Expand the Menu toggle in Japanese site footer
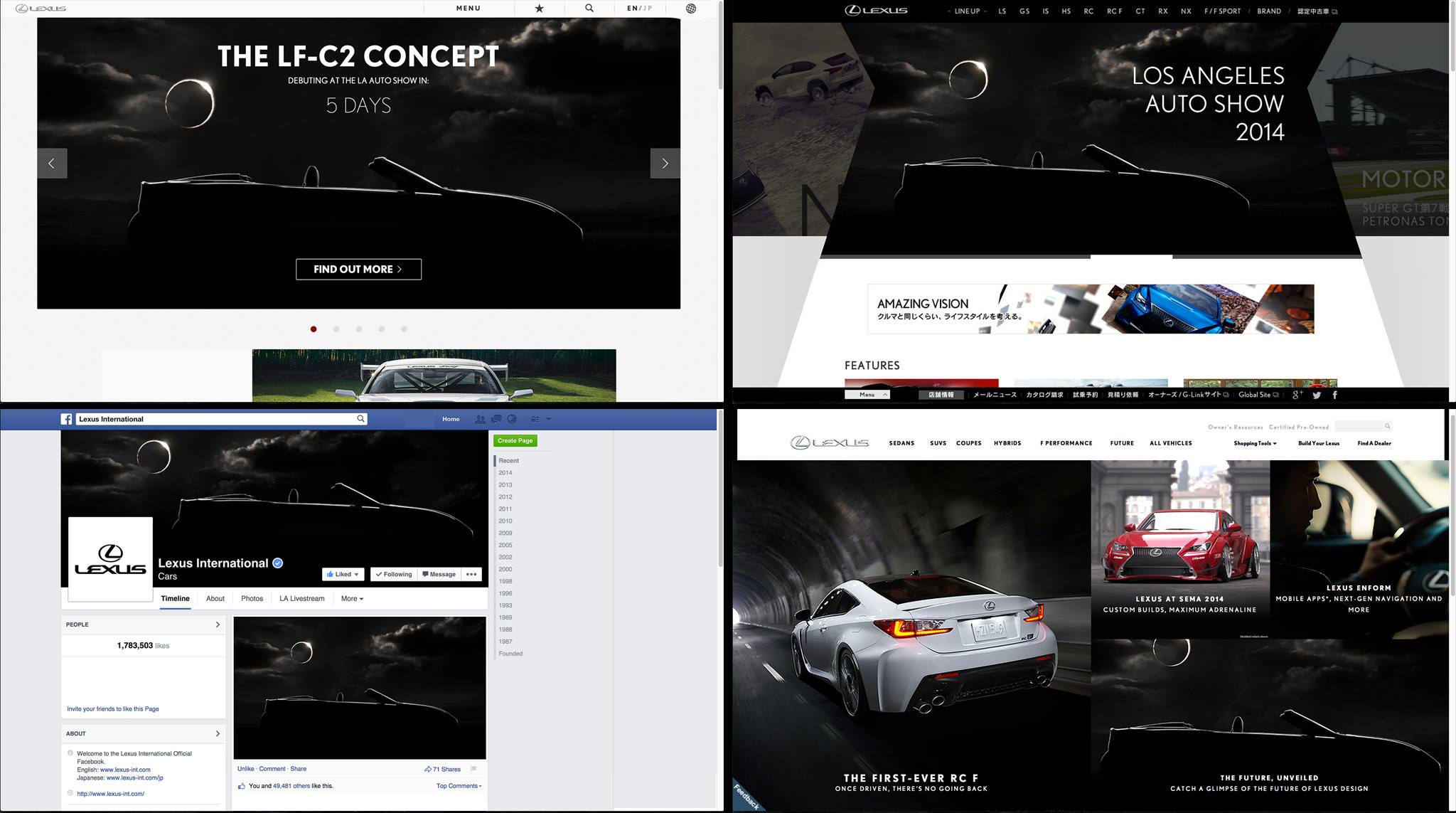The image size is (1456, 813). 867,395
